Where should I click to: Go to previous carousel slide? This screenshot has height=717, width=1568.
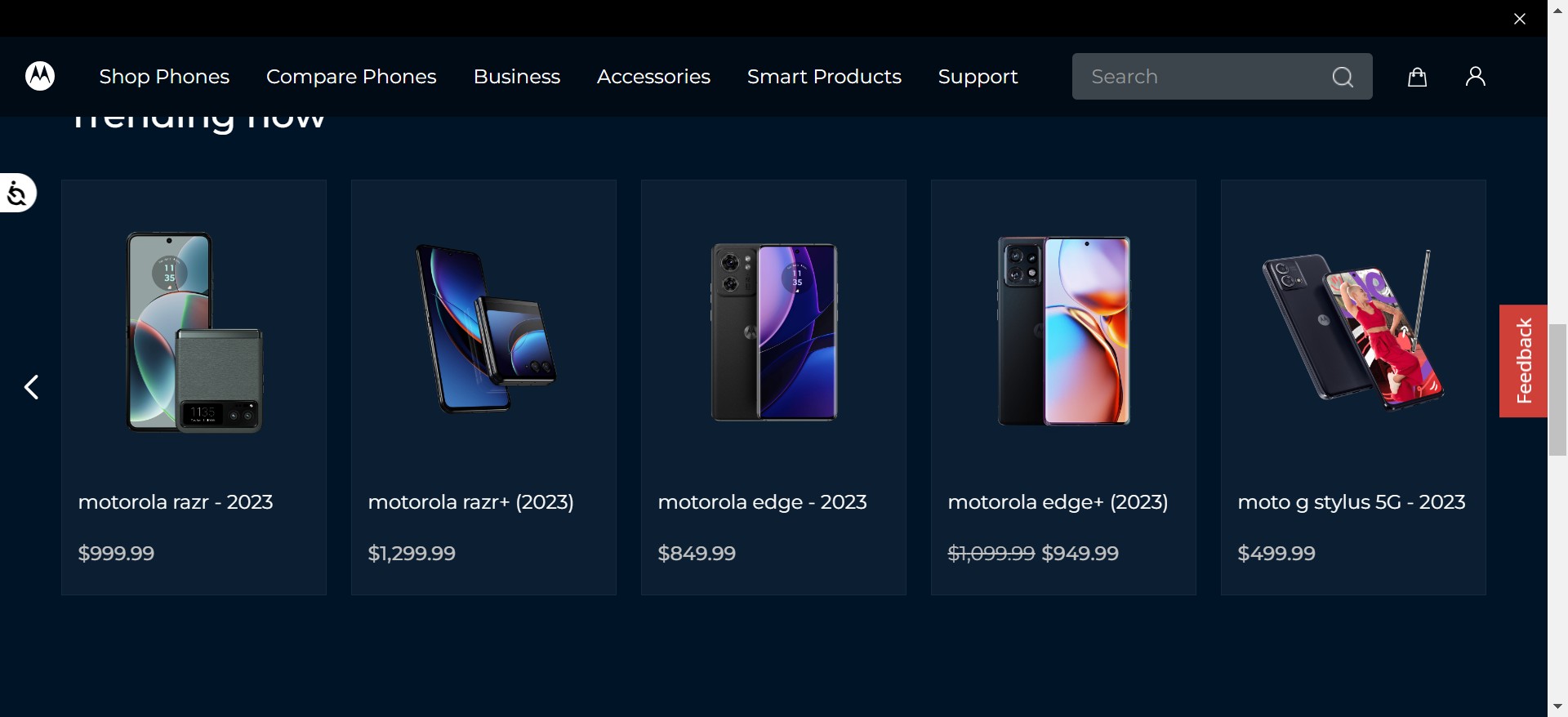point(32,387)
